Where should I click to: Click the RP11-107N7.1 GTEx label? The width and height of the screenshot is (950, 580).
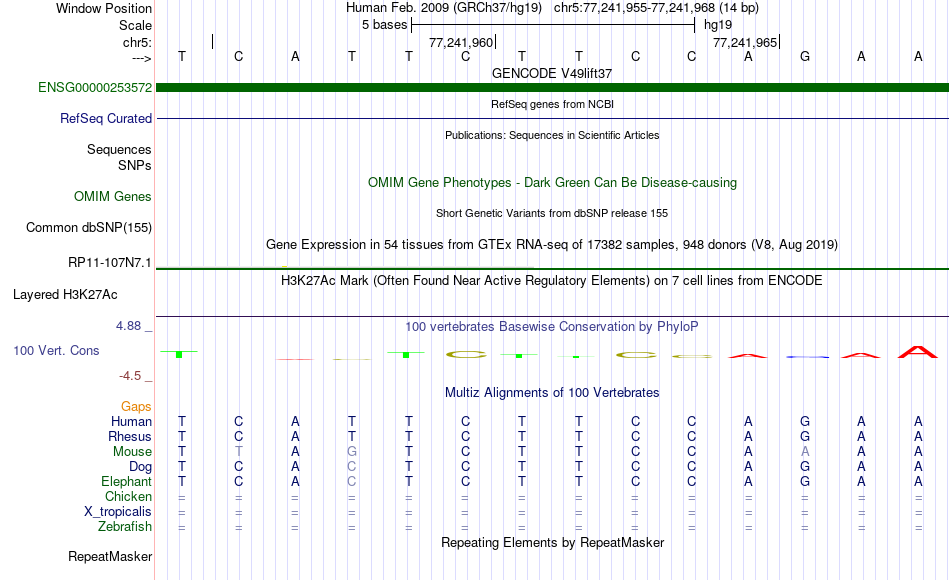[x=110, y=262]
